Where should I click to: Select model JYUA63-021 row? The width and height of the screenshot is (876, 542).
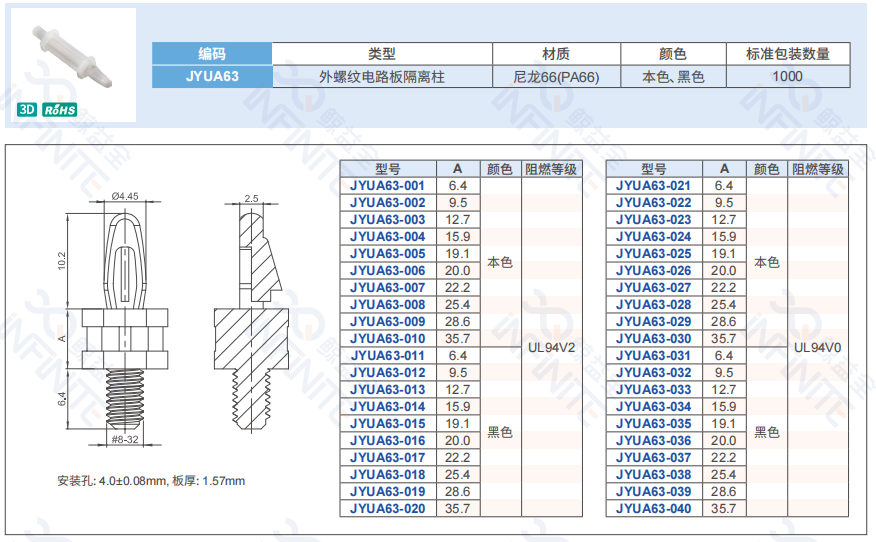653,186
